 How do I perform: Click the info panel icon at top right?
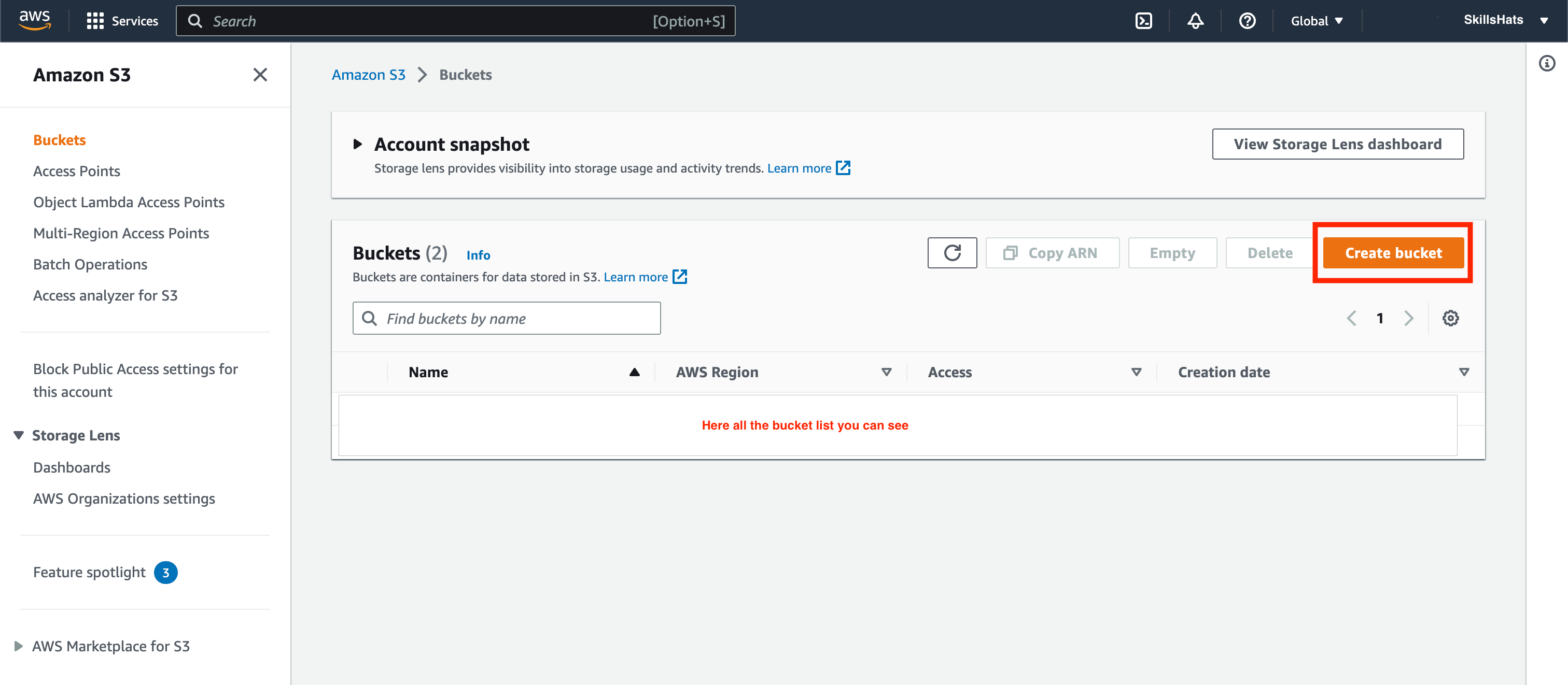point(1547,63)
